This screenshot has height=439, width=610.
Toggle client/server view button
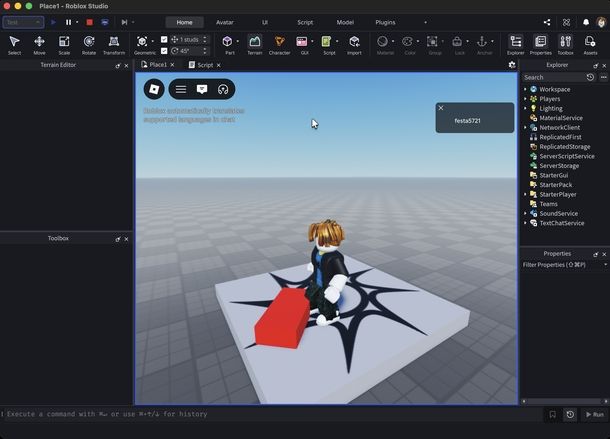point(105,22)
